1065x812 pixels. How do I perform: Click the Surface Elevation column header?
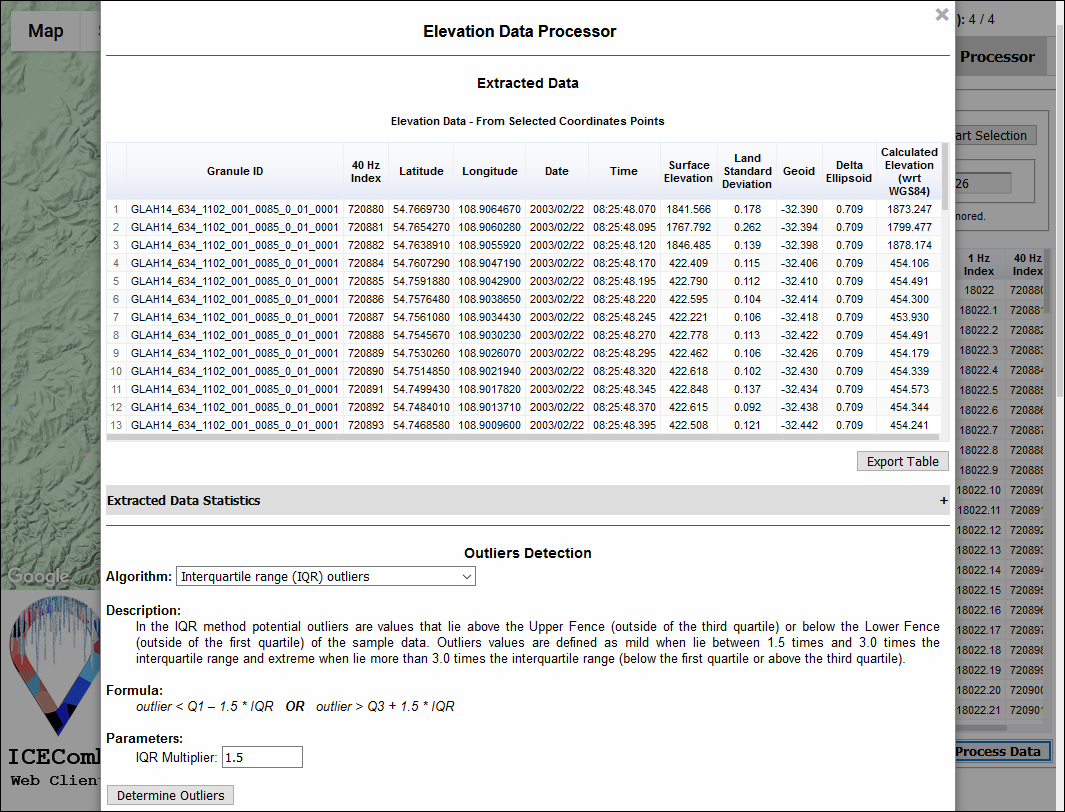[x=688, y=171]
